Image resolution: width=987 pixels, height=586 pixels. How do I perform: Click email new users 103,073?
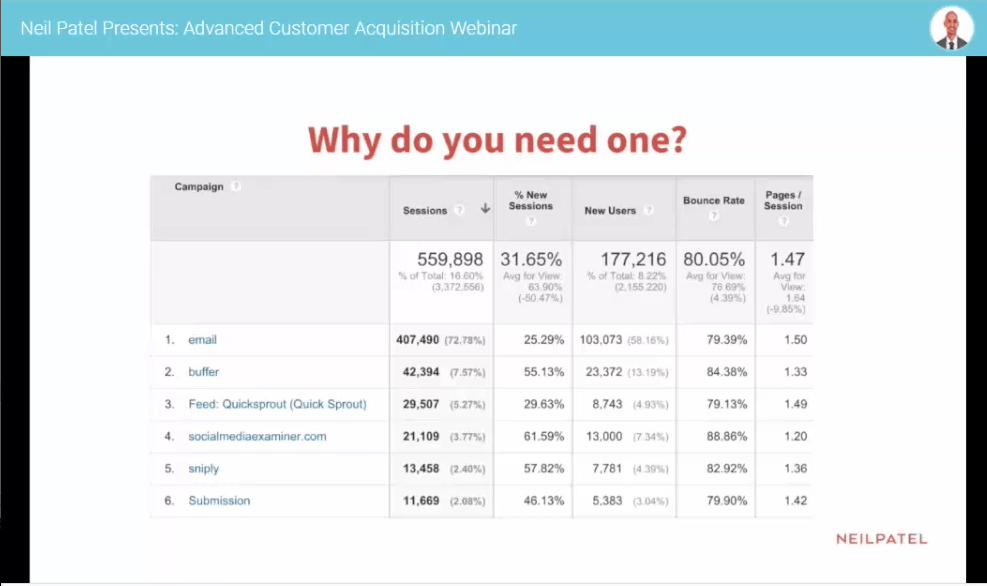(x=601, y=340)
